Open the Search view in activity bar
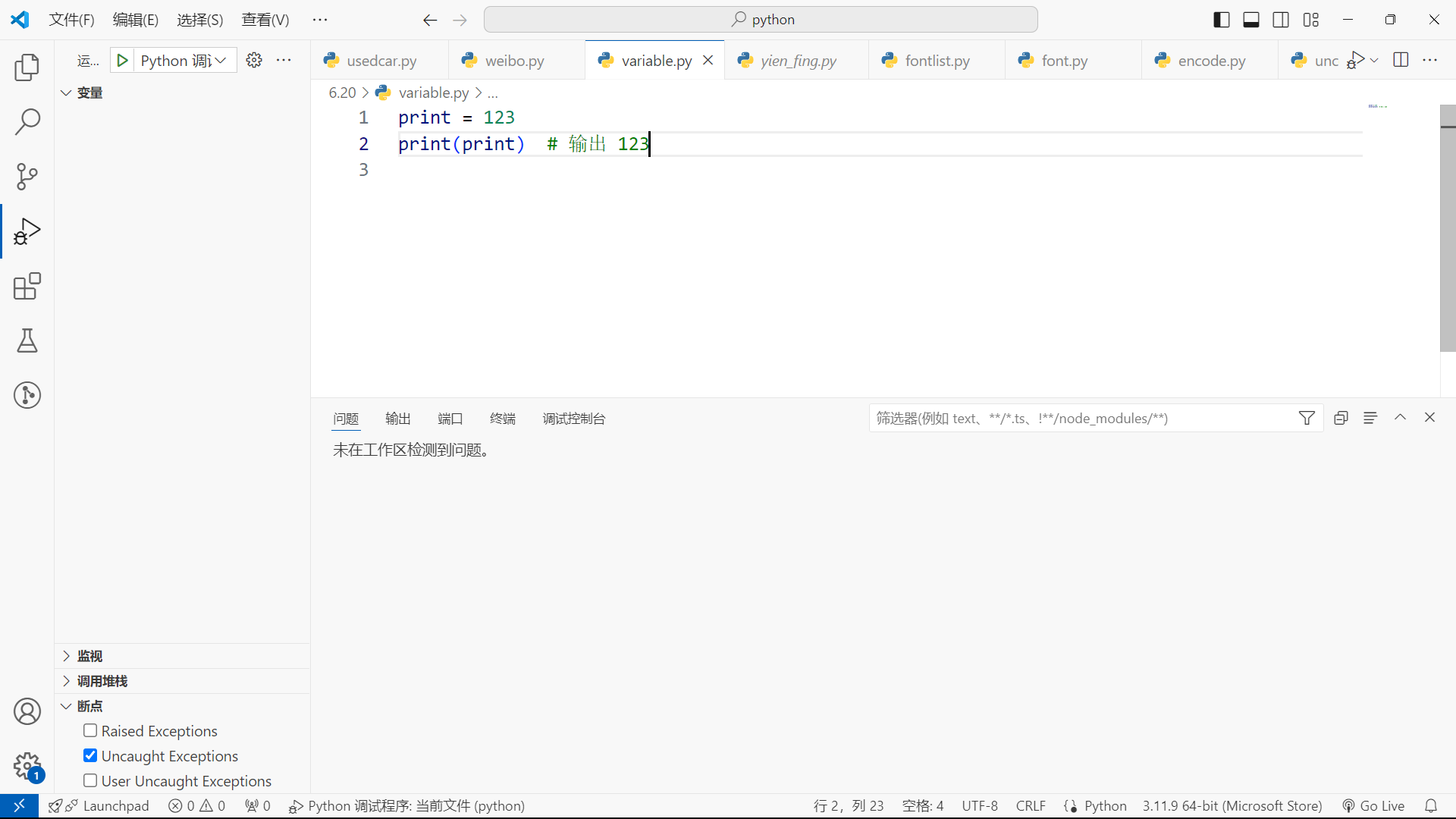1456x819 pixels. tap(27, 122)
